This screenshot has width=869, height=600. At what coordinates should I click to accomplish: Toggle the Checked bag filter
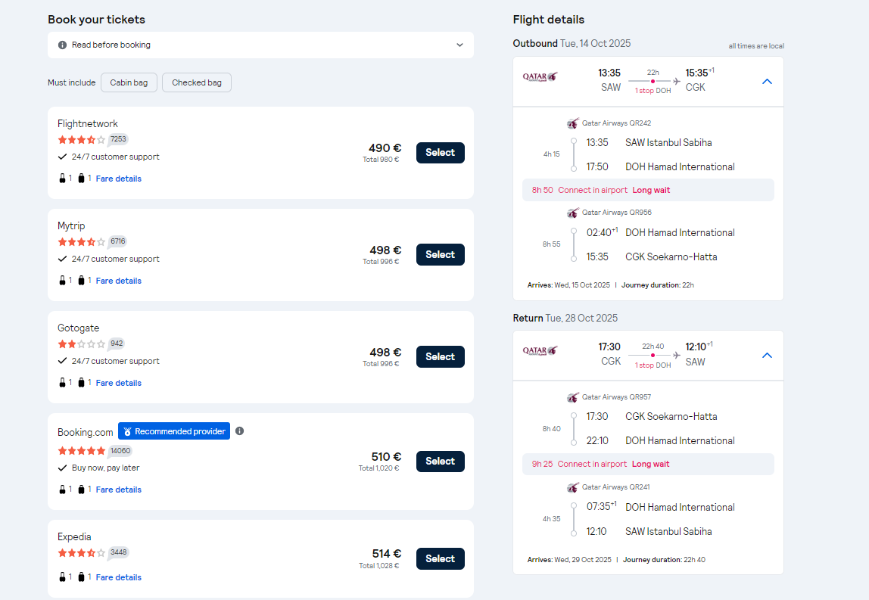197,83
